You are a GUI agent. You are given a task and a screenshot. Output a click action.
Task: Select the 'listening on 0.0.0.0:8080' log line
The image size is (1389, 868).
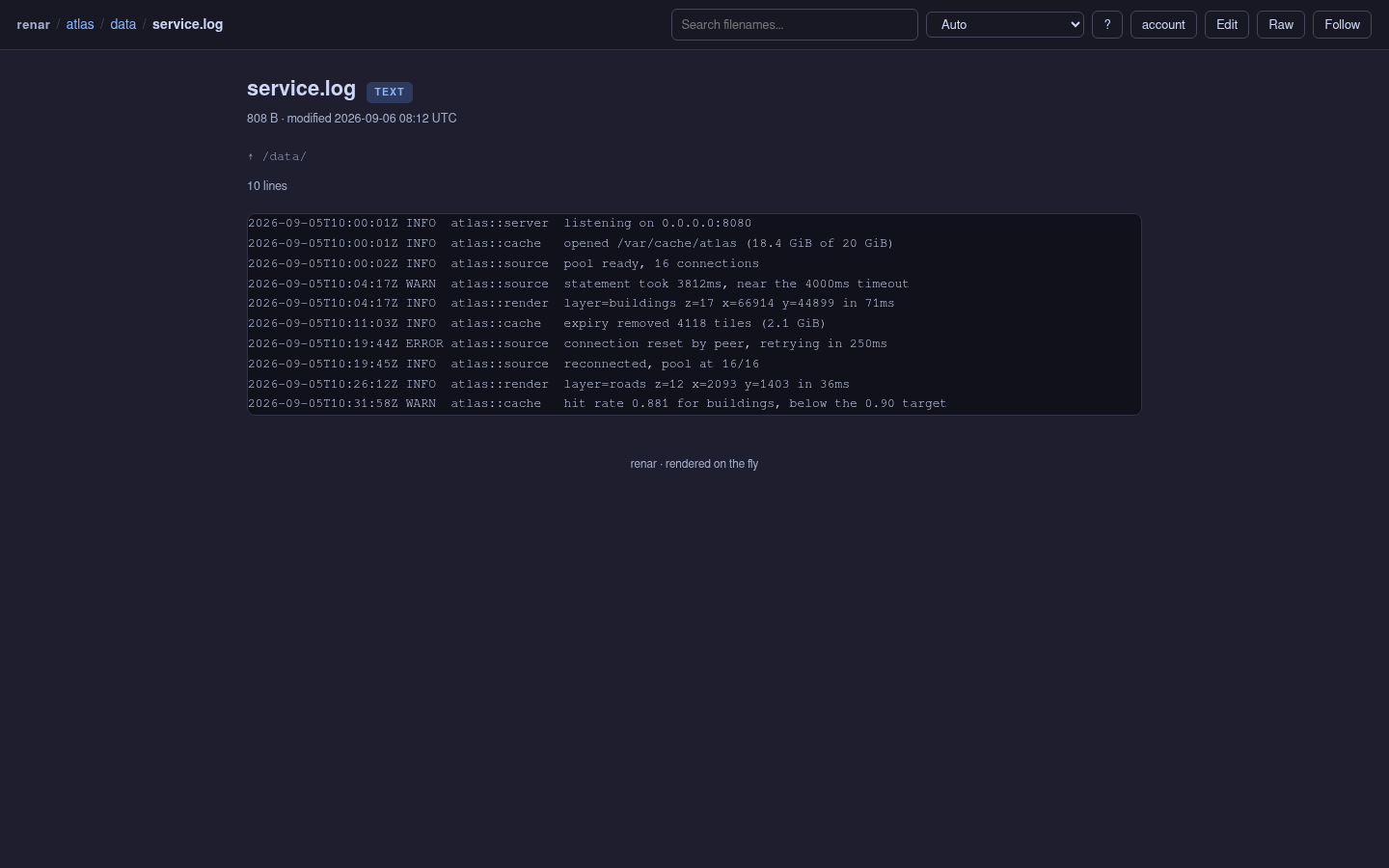tap(500, 223)
